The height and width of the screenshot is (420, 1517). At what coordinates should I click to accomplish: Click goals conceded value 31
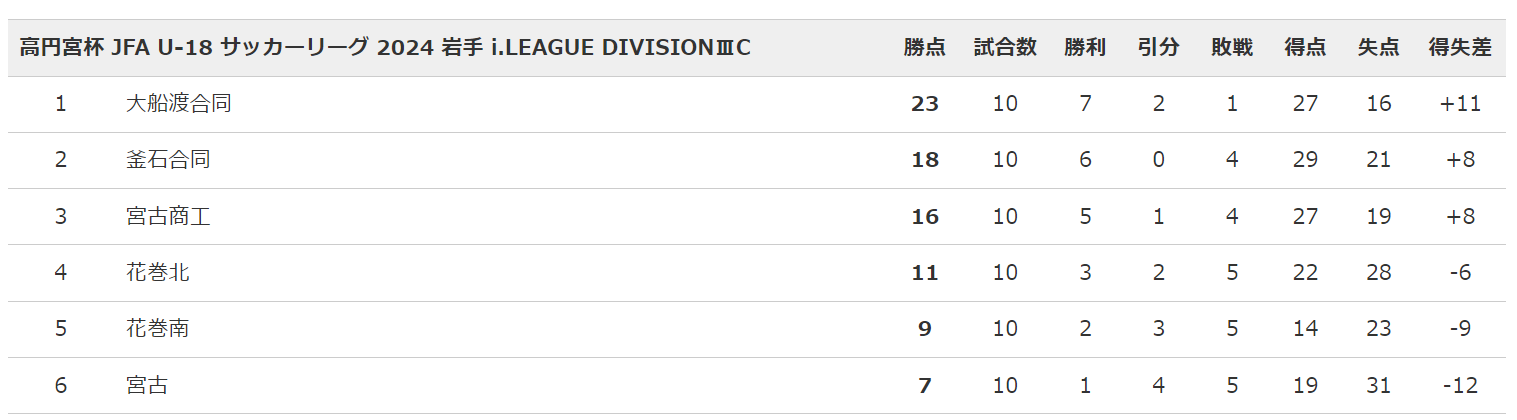pos(1378,385)
